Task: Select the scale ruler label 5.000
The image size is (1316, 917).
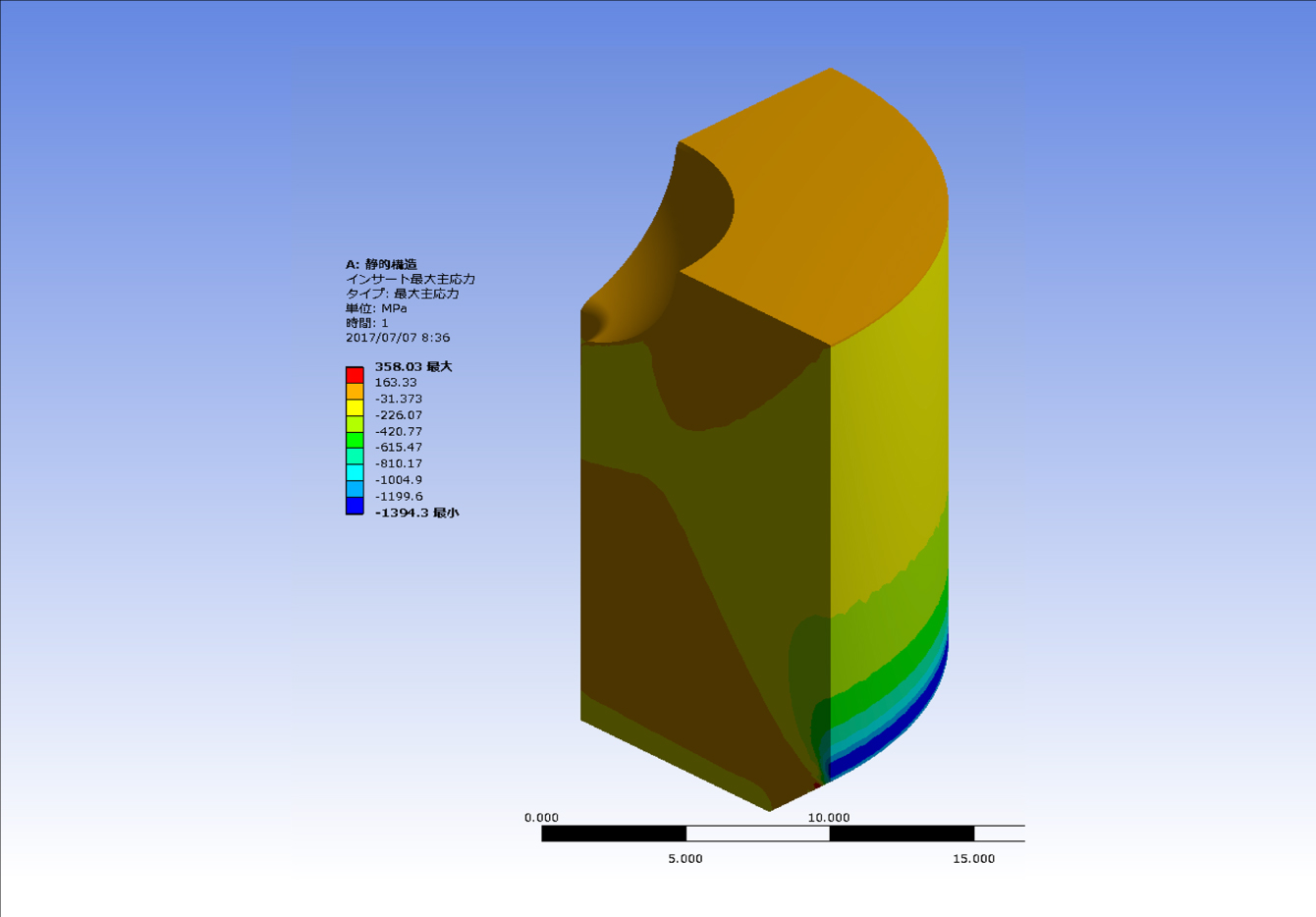Action: 685,858
